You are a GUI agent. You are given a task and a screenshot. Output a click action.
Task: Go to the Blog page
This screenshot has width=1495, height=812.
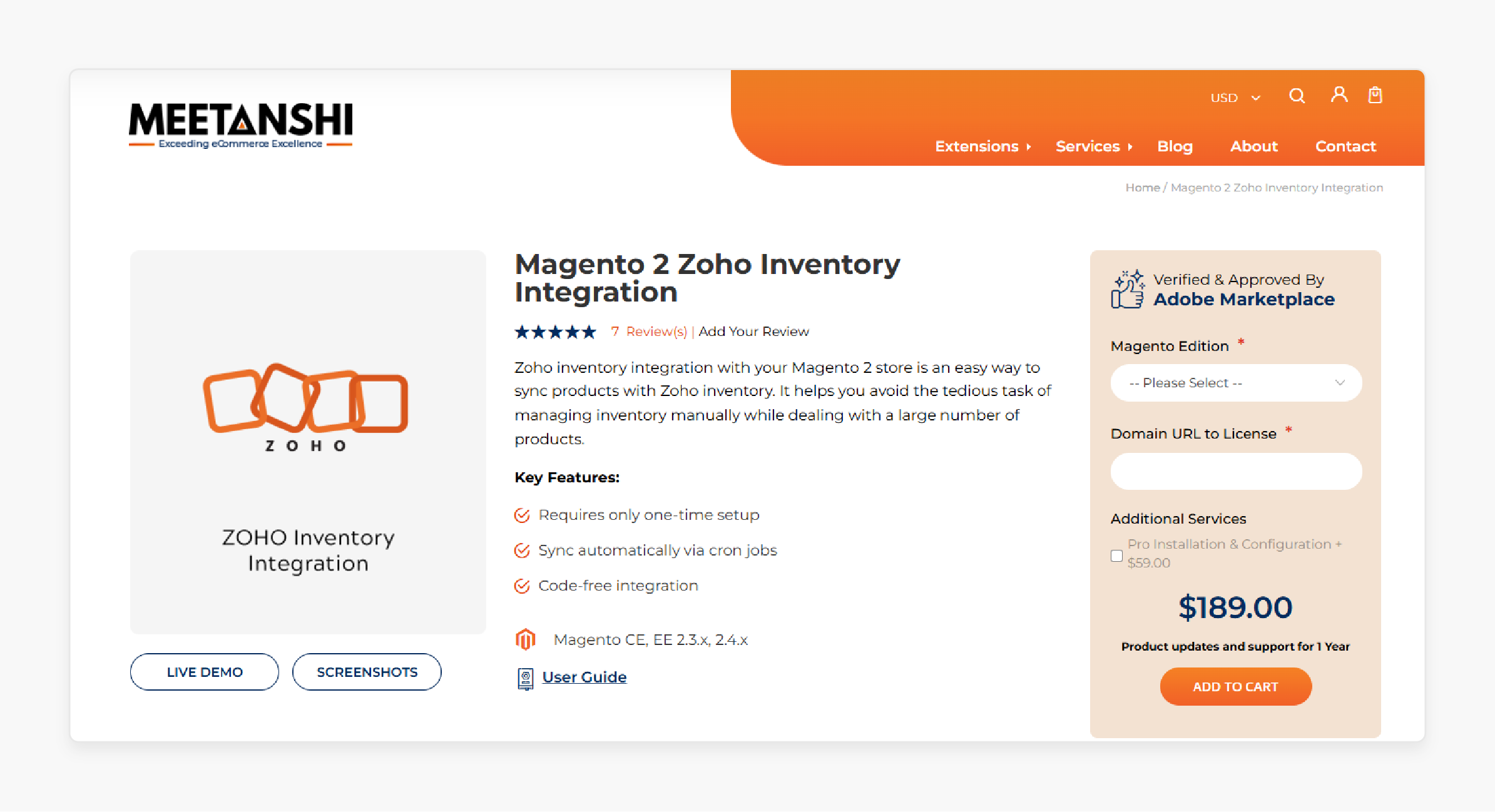(1175, 146)
